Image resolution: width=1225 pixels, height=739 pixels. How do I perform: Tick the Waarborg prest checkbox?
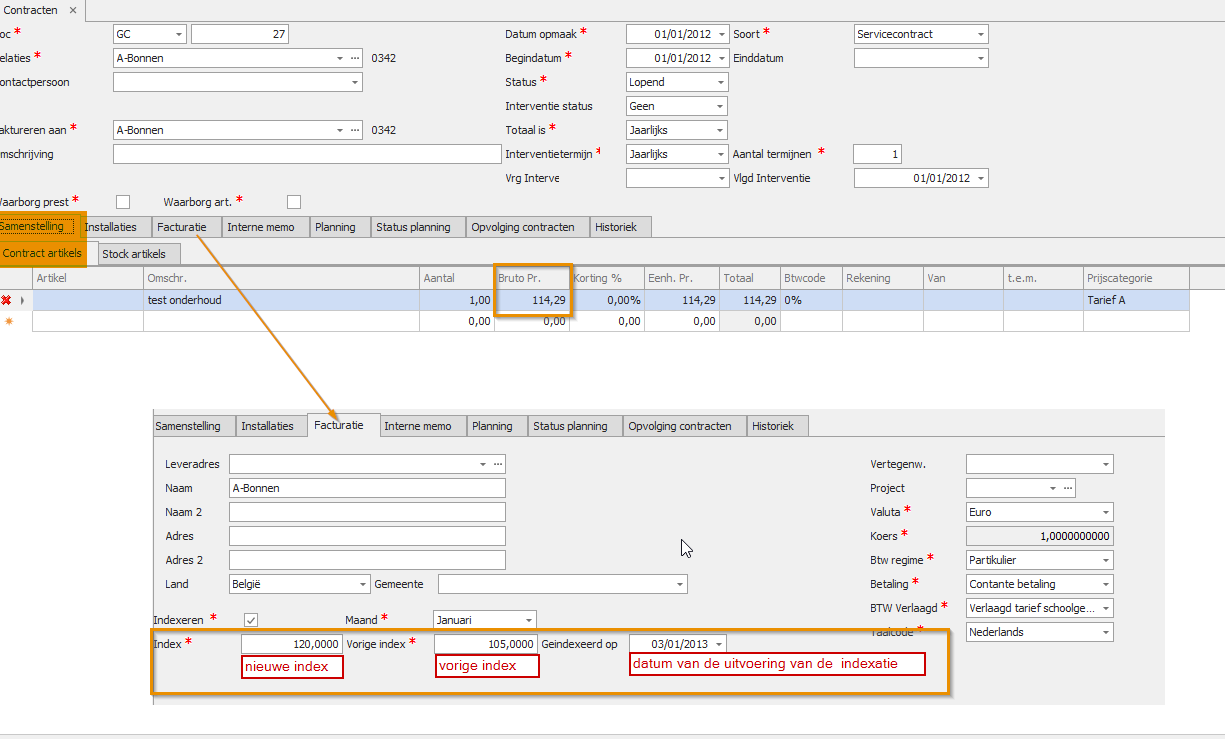tap(123, 202)
